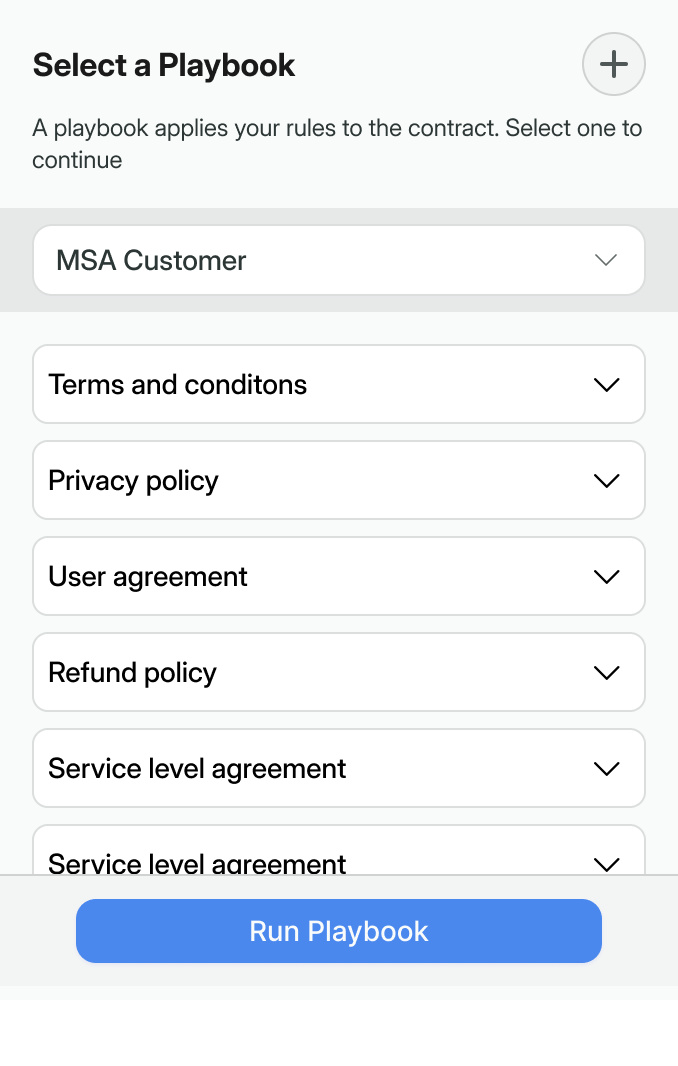Click the playbook description text below the heading
Screen dimensions: 678x1066
click(337, 144)
